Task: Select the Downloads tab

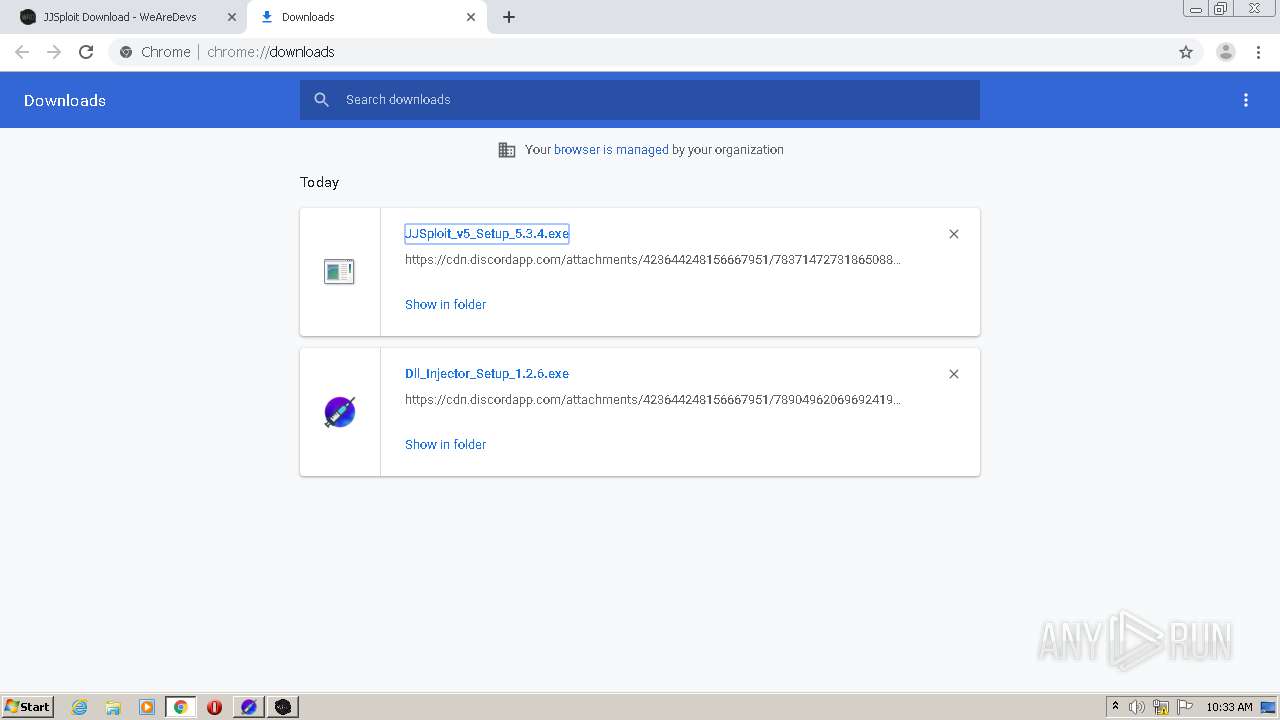Action: coord(366,17)
